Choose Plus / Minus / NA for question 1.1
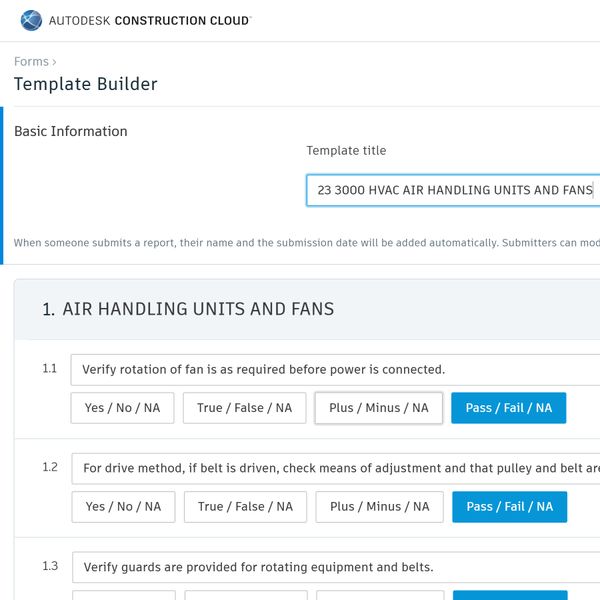The width and height of the screenshot is (600, 600). tap(378, 408)
